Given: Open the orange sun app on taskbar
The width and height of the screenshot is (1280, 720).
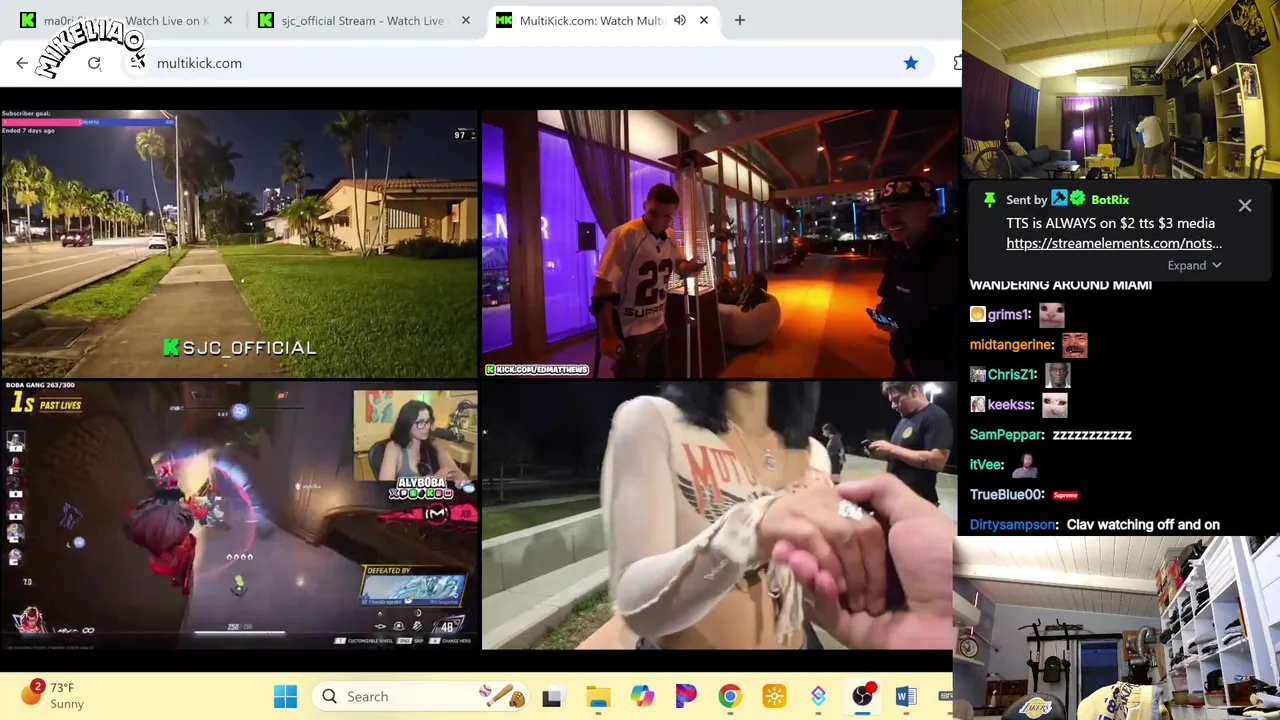Looking at the screenshot, I should 774,697.
